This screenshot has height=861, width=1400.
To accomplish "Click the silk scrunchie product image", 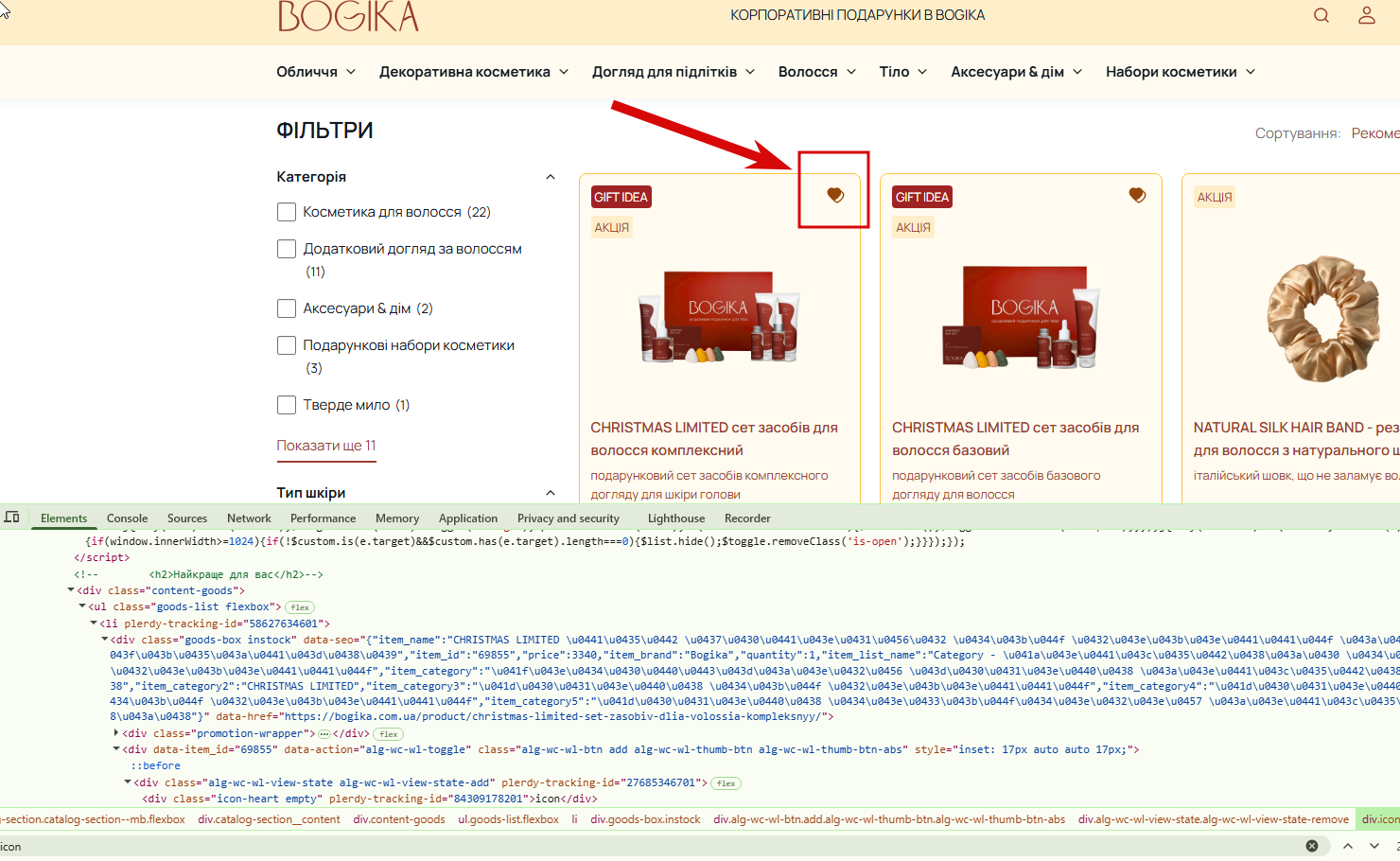I will 1322,319.
